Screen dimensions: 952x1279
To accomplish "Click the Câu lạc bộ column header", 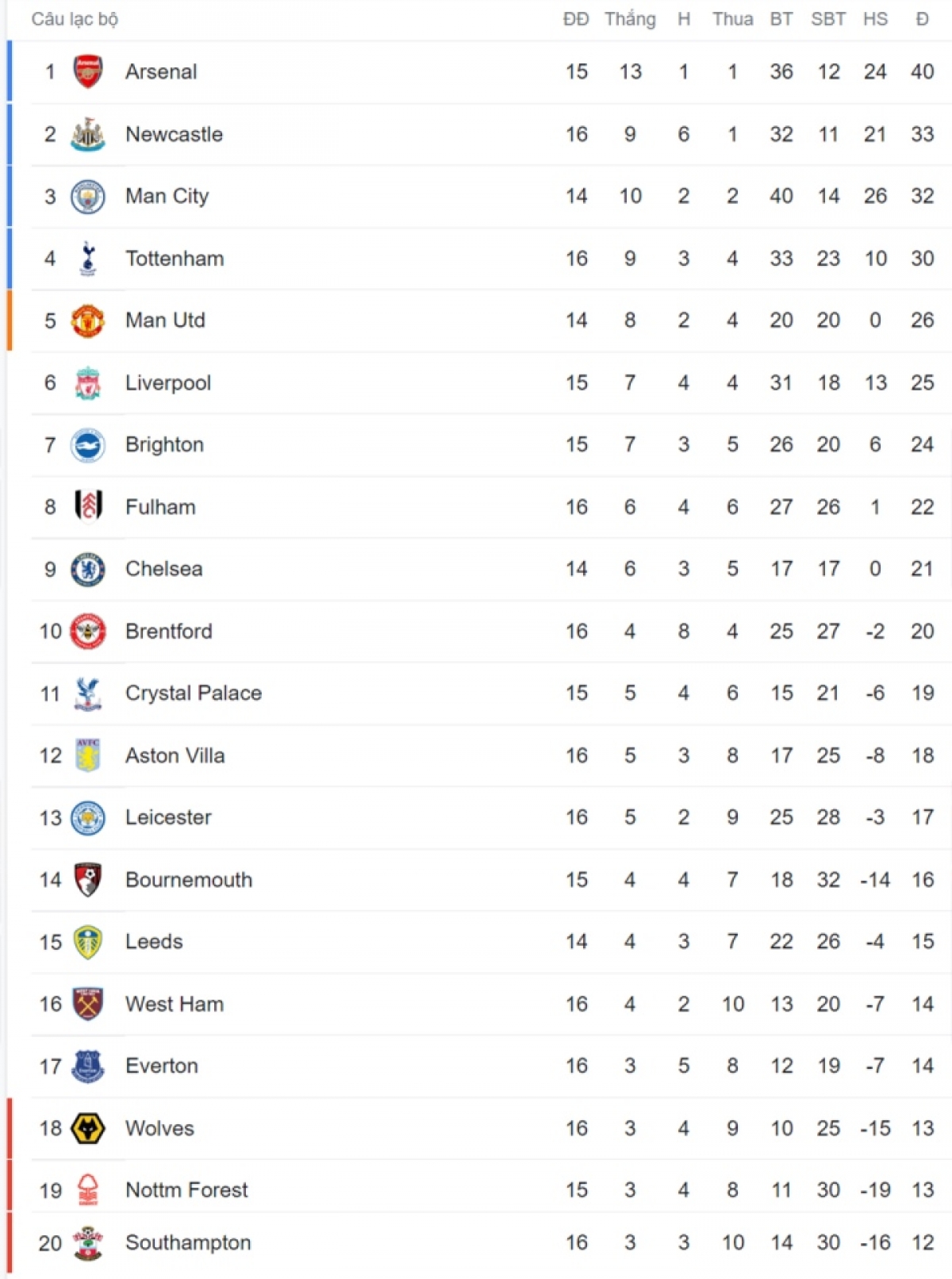I will (75, 19).
